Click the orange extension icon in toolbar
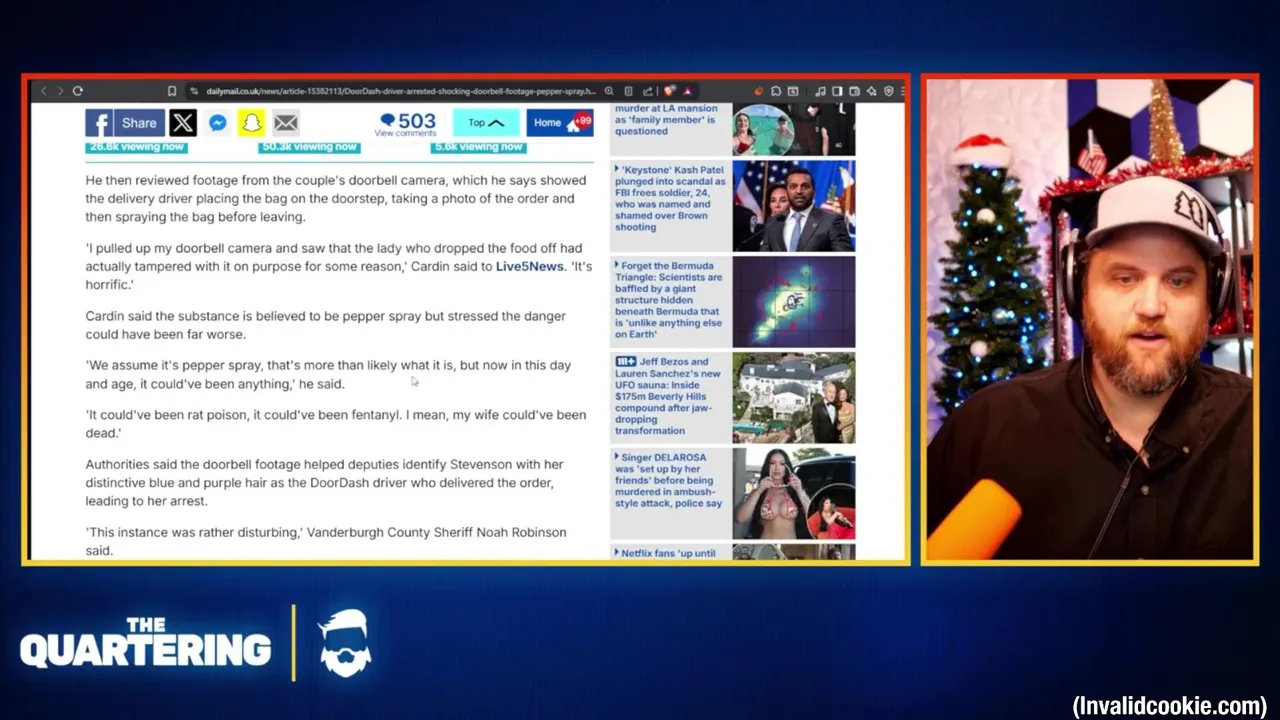This screenshot has width=1280, height=720. tap(758, 91)
